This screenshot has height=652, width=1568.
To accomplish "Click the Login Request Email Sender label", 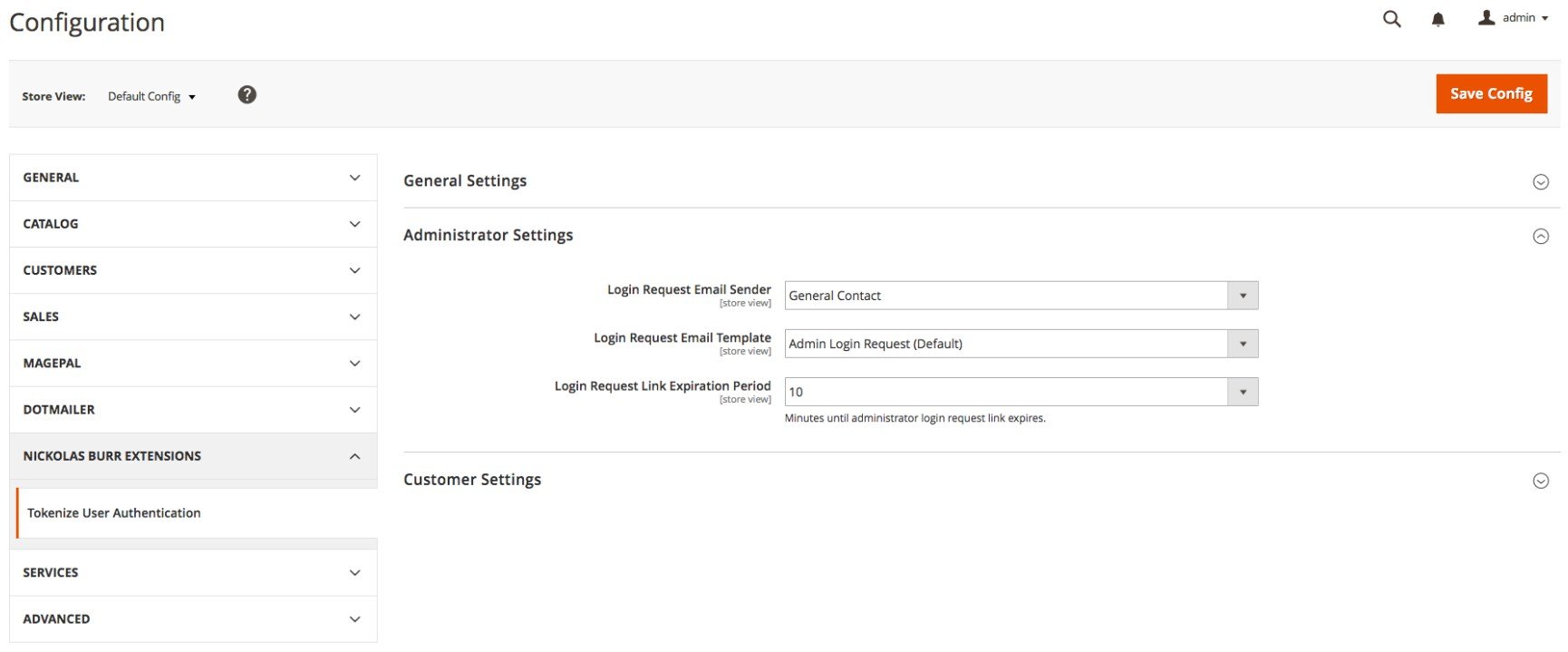I will (x=689, y=289).
